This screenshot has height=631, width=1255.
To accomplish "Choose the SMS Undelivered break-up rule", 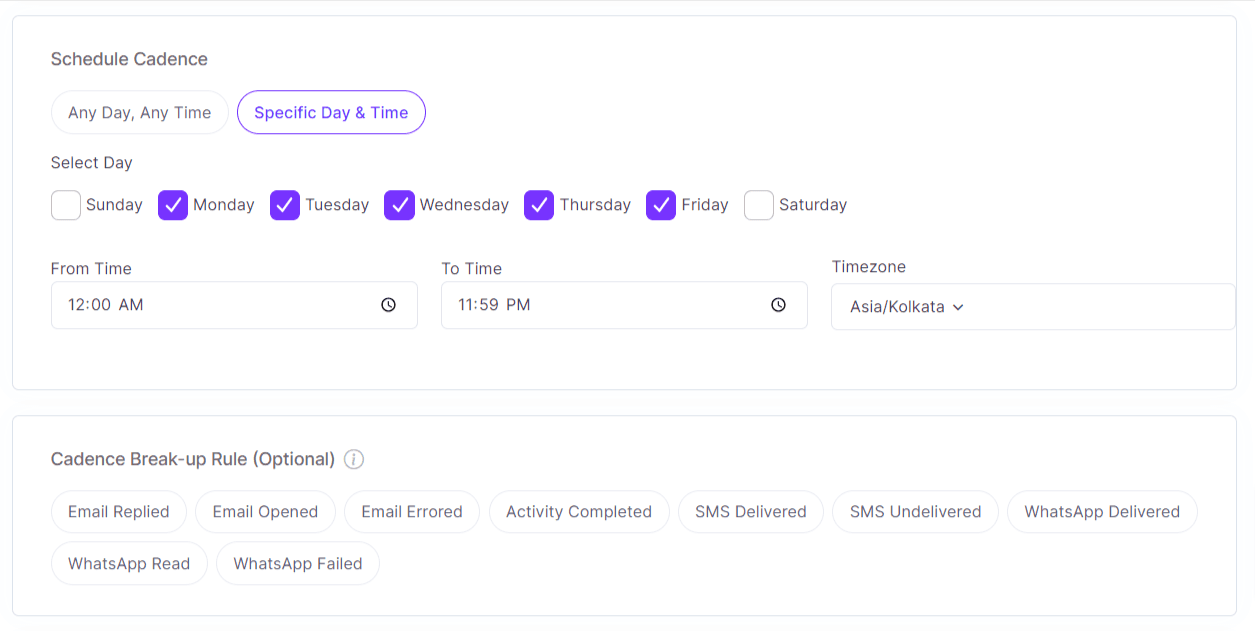I will coord(914,511).
